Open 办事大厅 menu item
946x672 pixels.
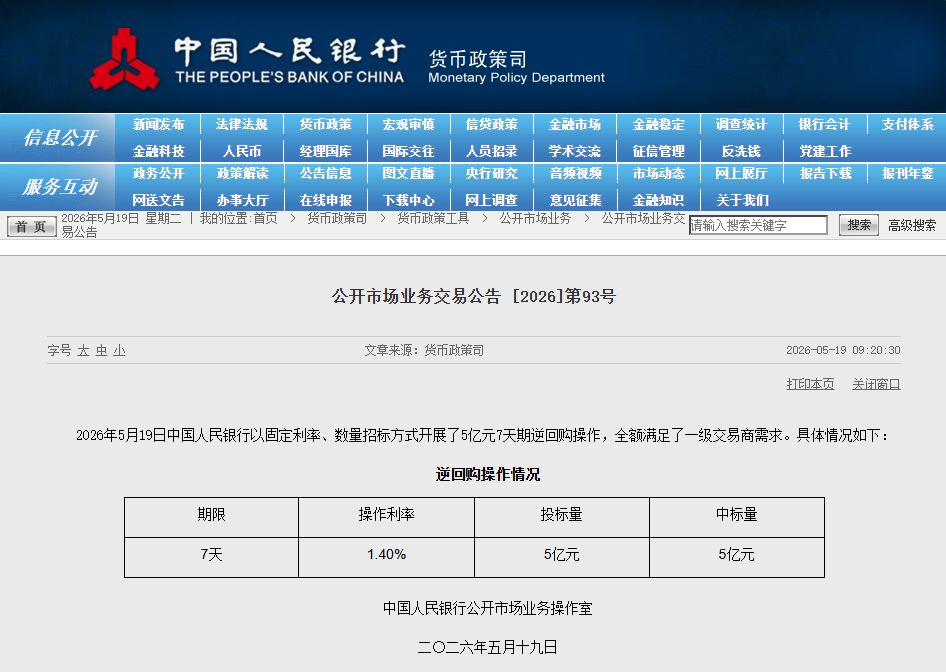click(x=241, y=200)
